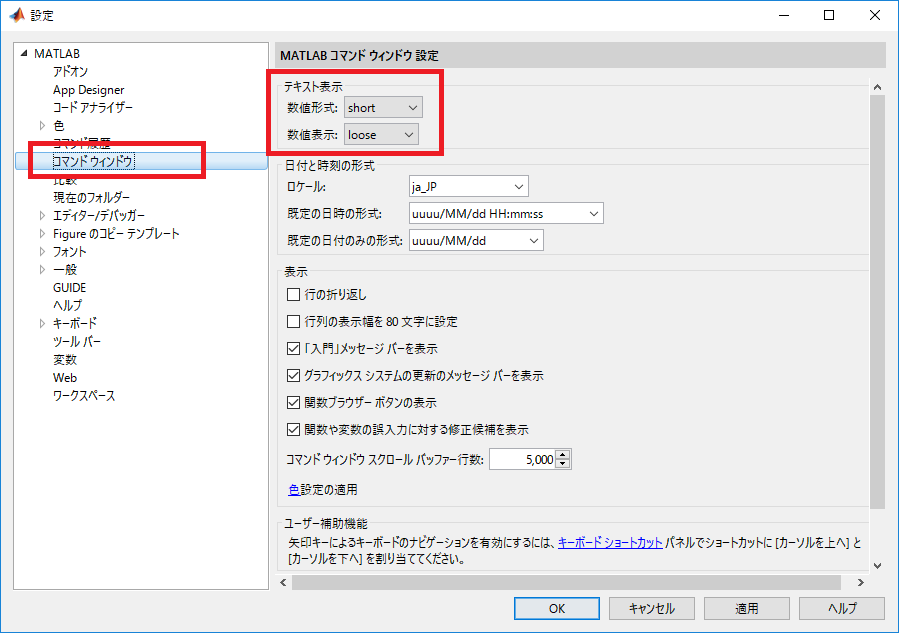
Task: Select エディター/デバッガー label in the tree
Action: (99, 216)
